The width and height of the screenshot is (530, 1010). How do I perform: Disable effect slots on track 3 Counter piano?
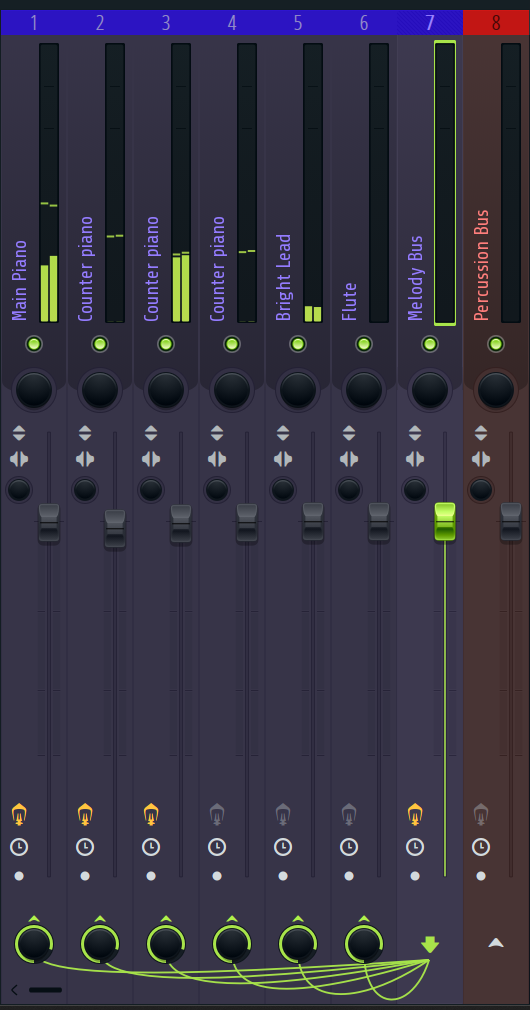(151, 815)
